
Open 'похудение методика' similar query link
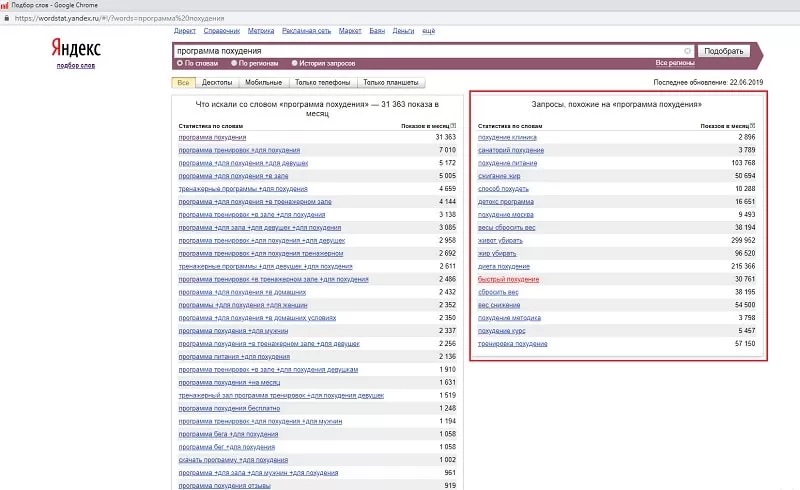(x=509, y=318)
